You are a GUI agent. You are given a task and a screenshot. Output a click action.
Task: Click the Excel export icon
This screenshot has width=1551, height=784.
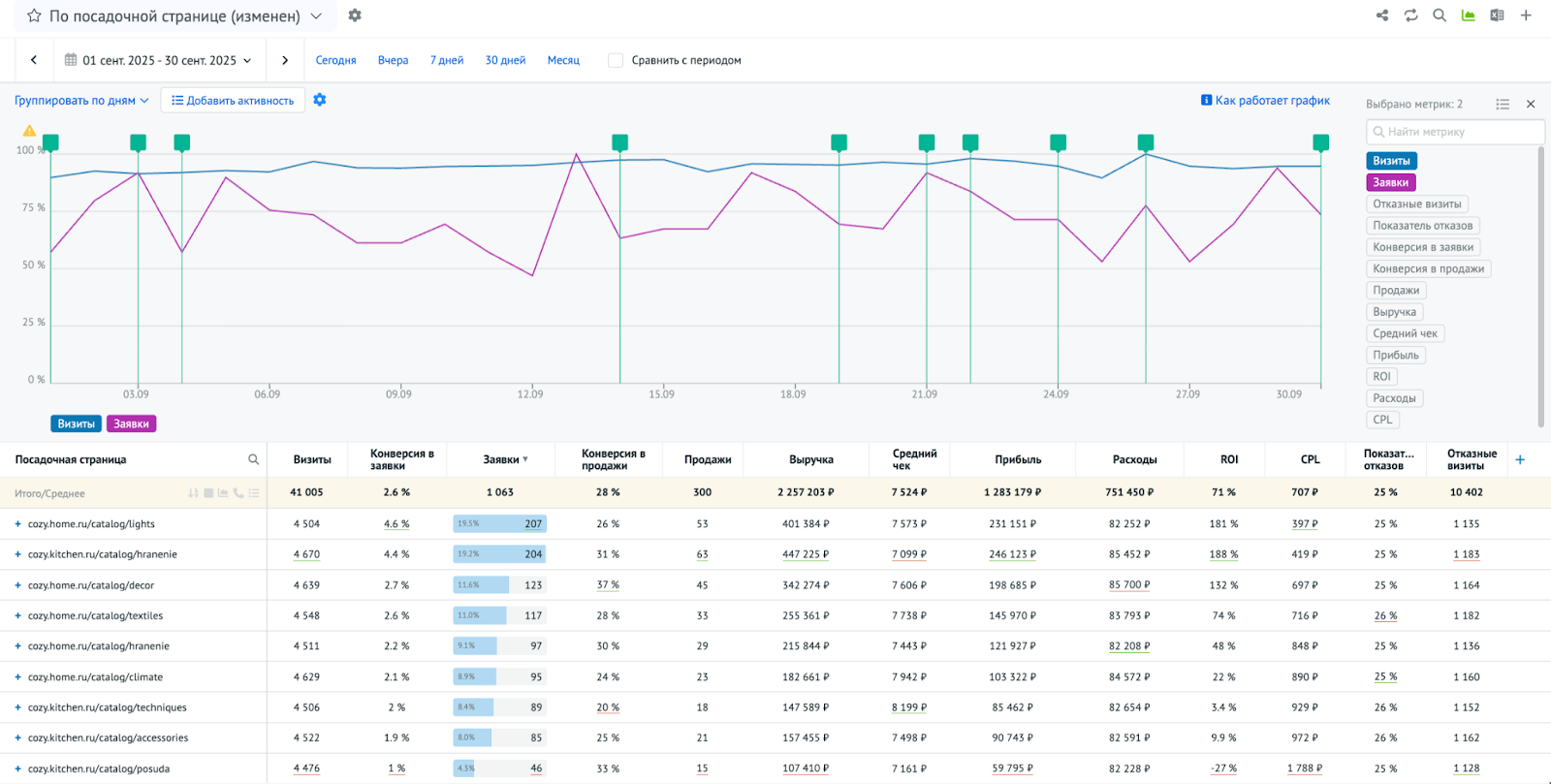pos(1497,16)
